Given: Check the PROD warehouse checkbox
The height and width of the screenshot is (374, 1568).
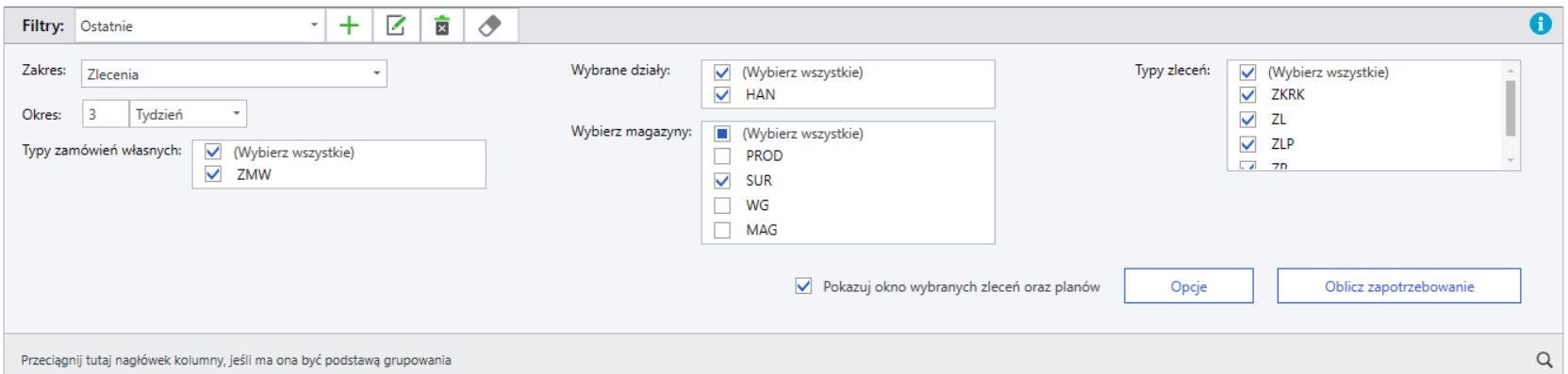Looking at the screenshot, I should click(x=722, y=155).
